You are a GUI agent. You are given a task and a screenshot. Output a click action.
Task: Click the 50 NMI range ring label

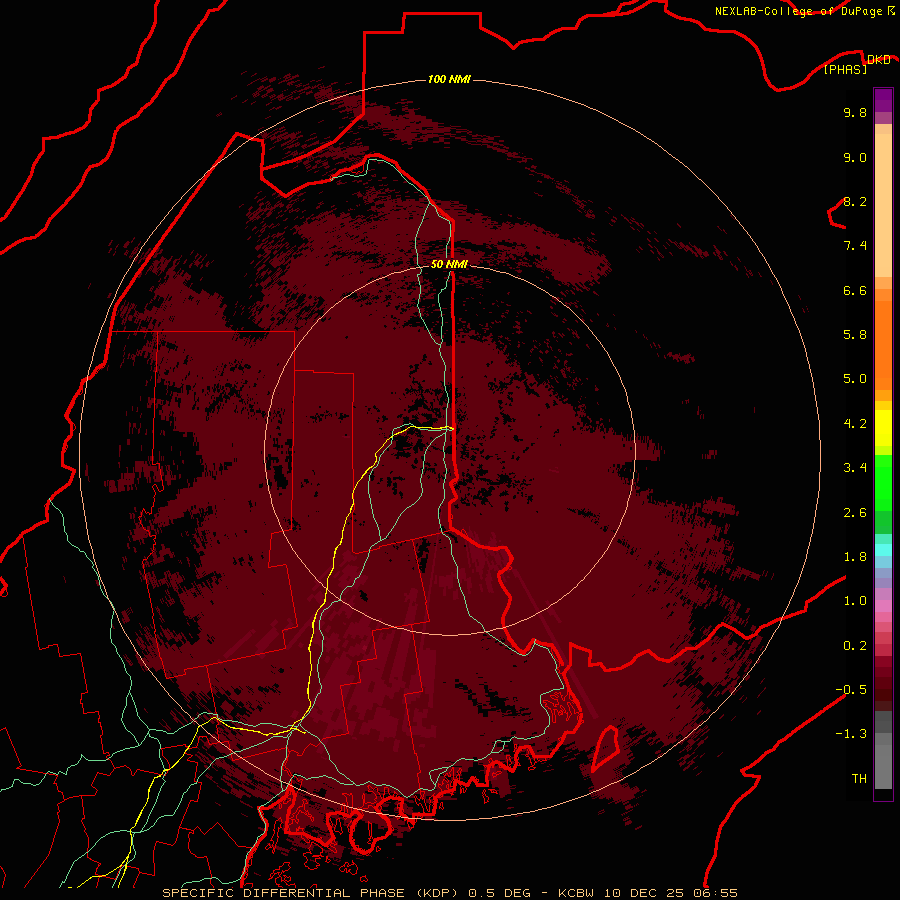pos(449,264)
